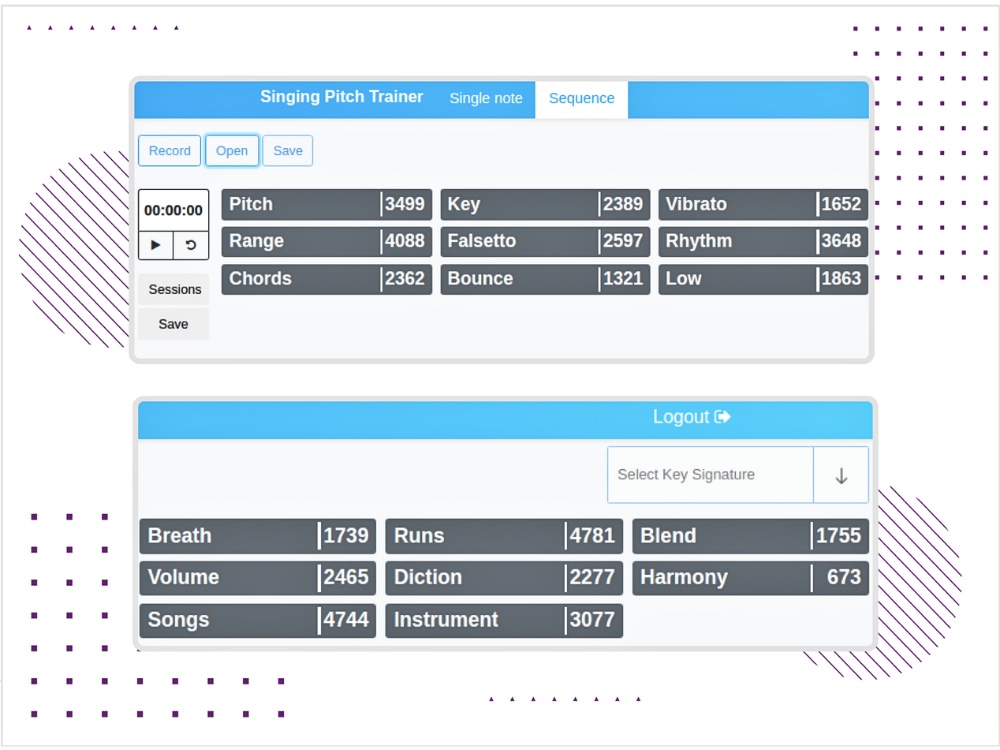Select the Rhythm 3648 item
1000x750 pixels.
763,242
